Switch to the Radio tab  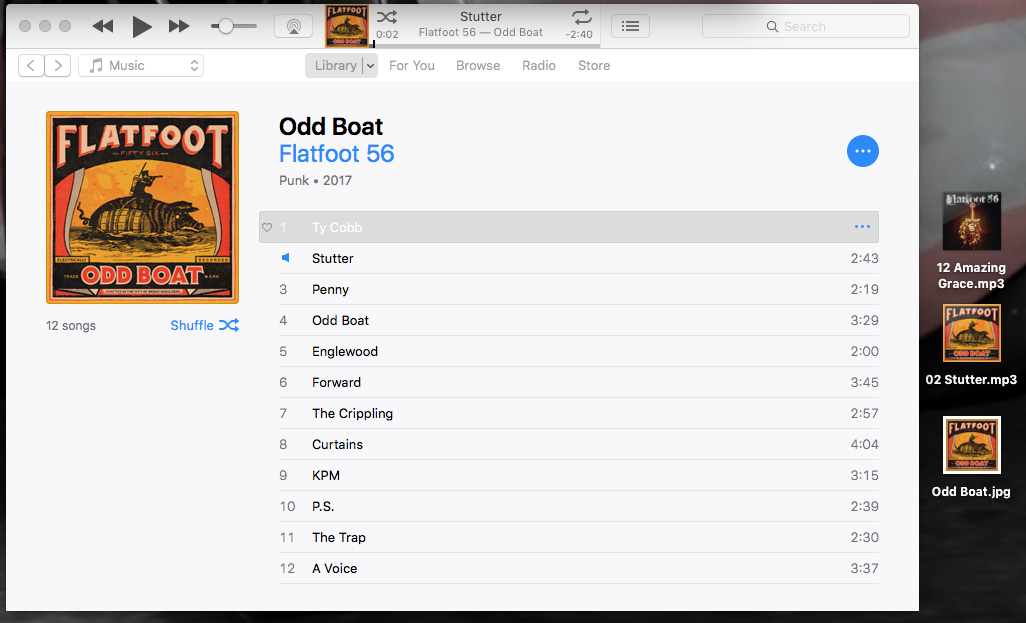point(539,65)
